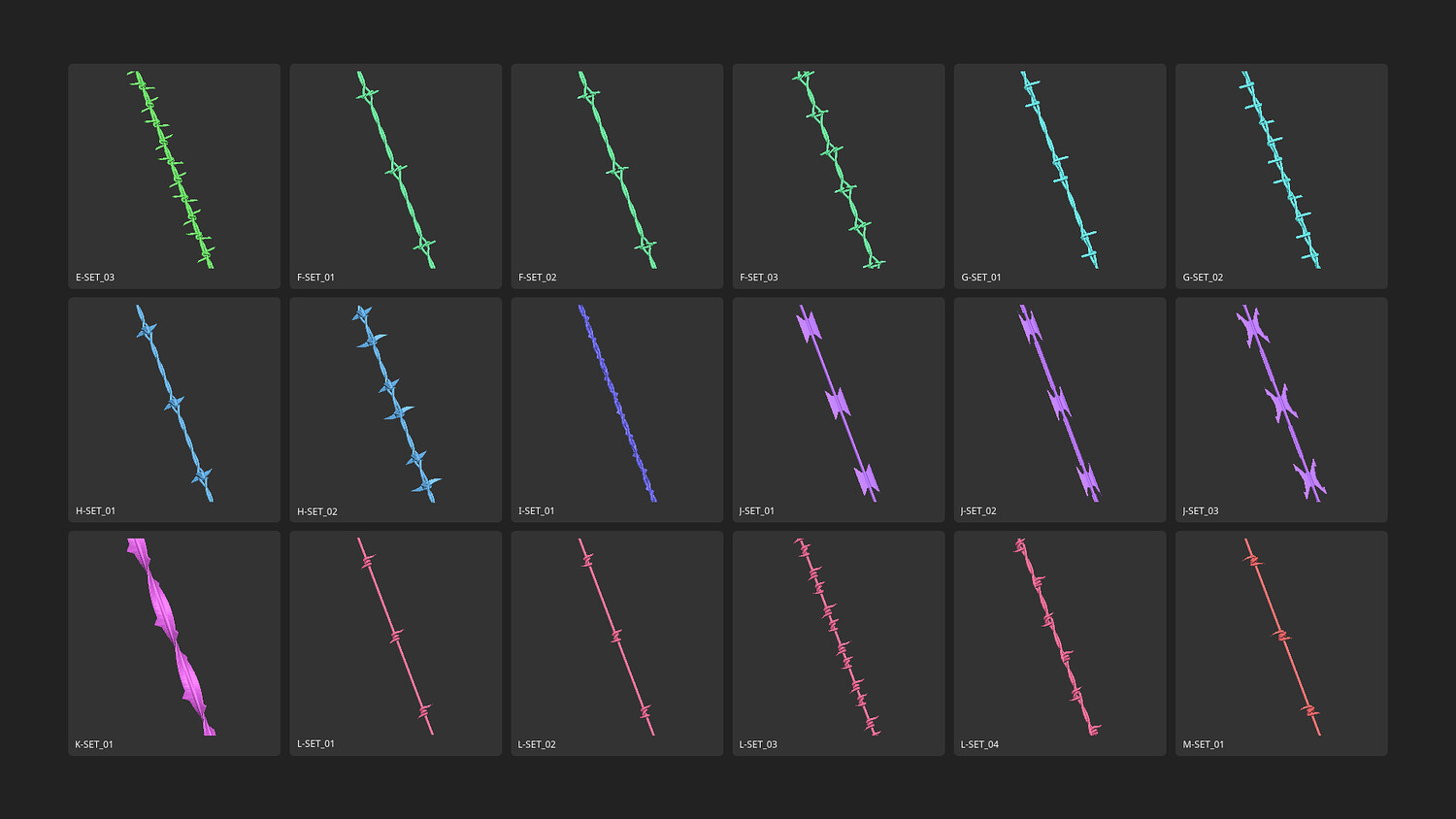
Task: Select the J-SET_03 purple wire thumbnail
Action: (1281, 409)
